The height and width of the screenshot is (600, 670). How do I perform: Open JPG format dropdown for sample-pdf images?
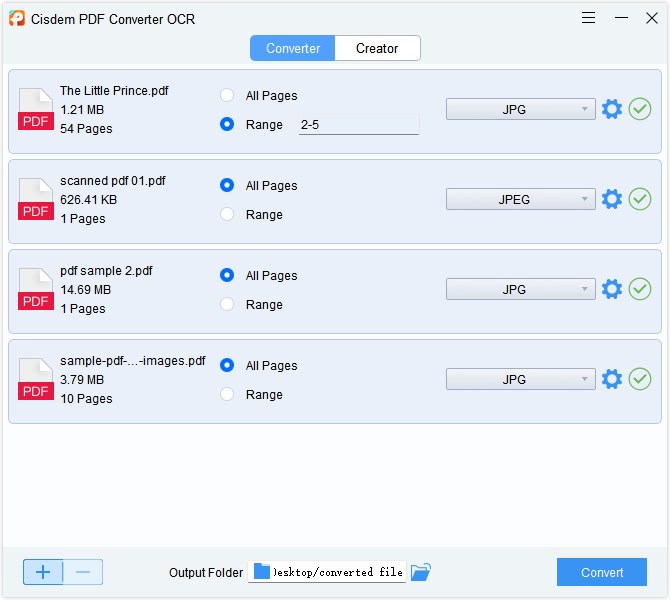click(x=520, y=379)
